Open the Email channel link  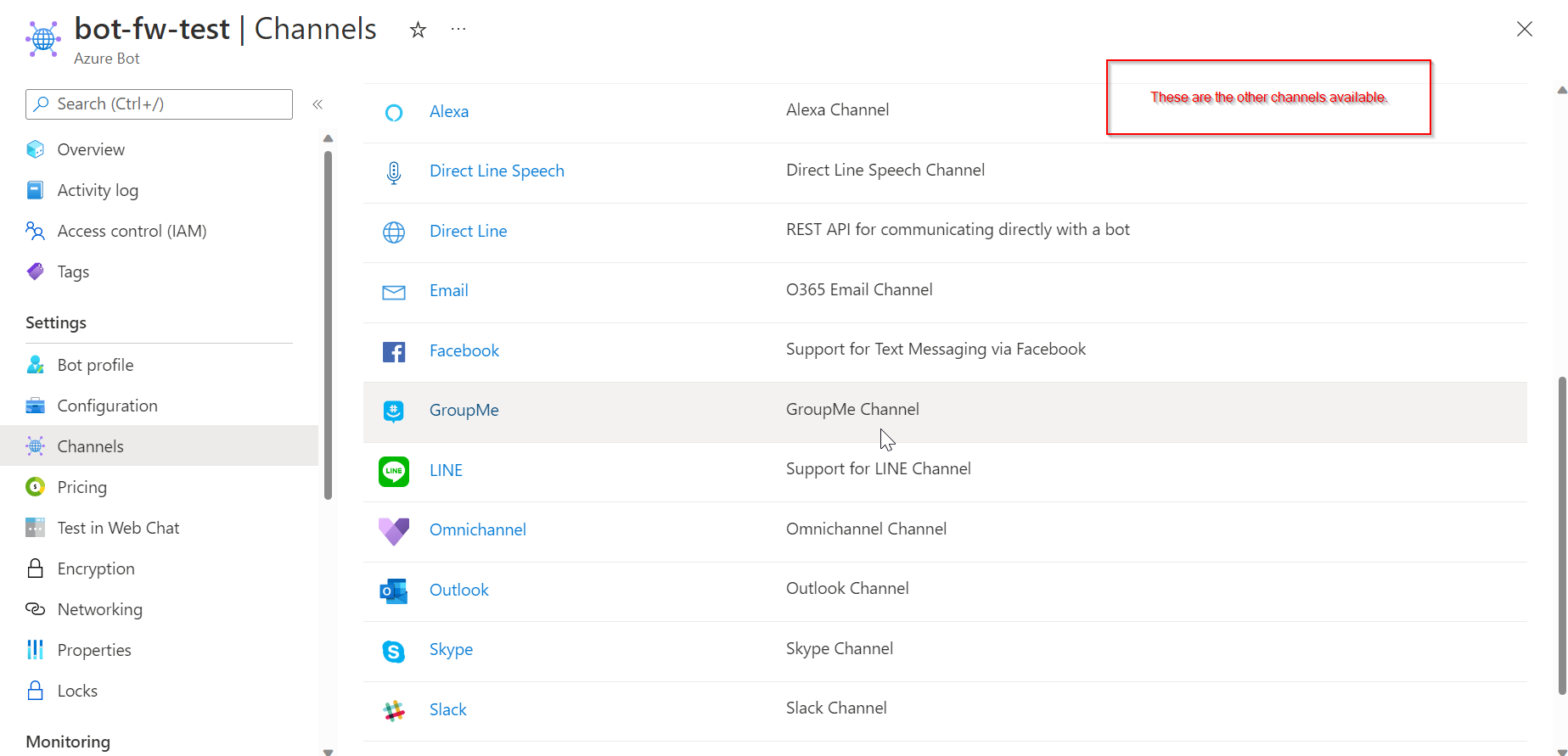(448, 290)
